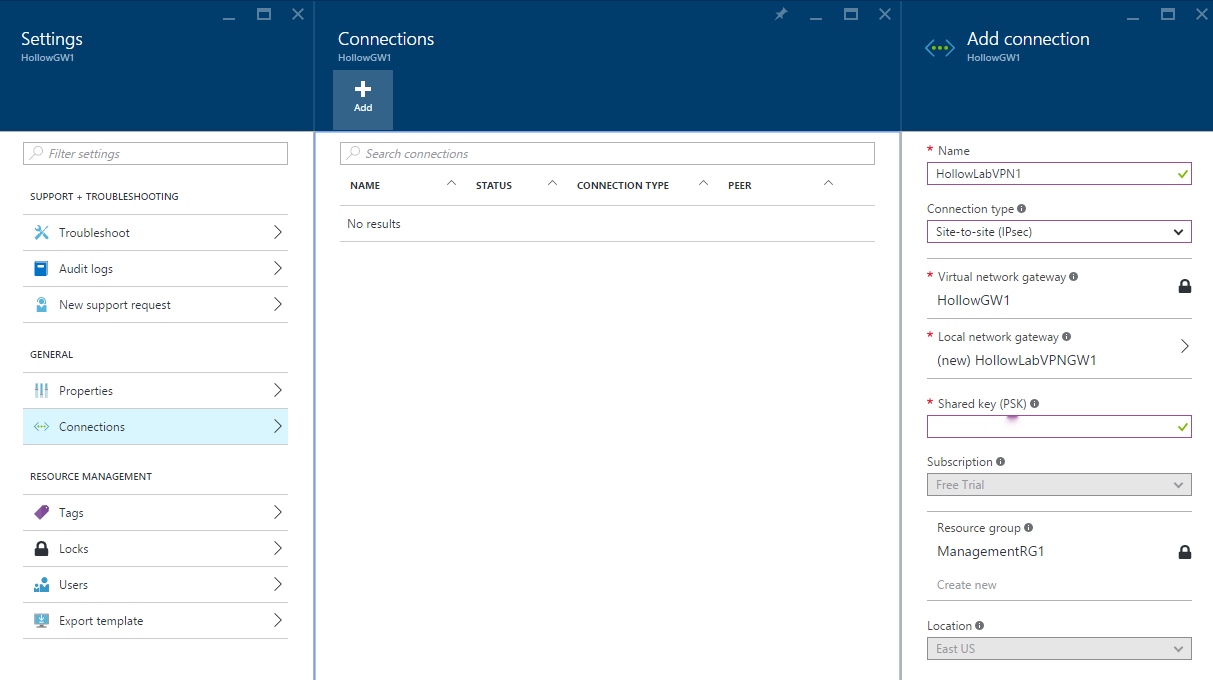Click info icon next to Resource group
Image resolution: width=1213 pixels, height=680 pixels.
click(x=1028, y=528)
